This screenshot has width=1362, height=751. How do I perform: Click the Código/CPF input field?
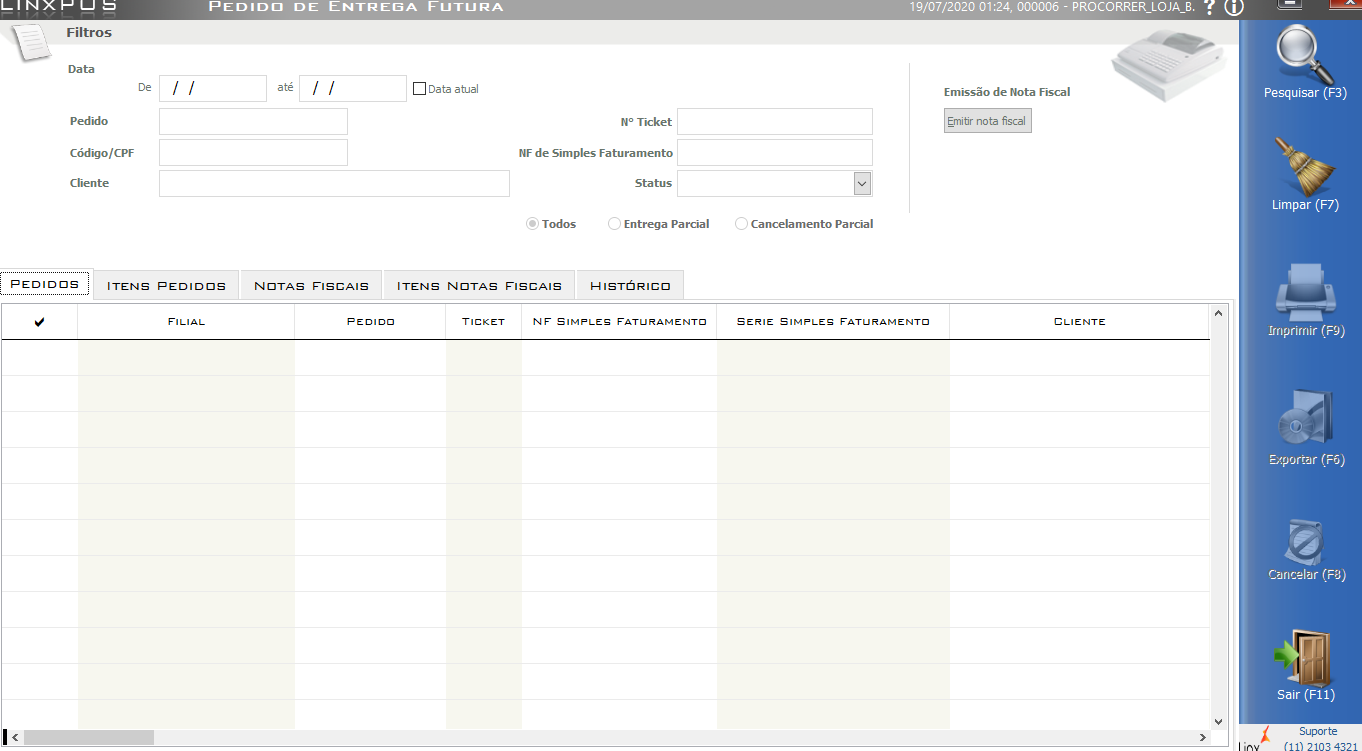(x=253, y=152)
